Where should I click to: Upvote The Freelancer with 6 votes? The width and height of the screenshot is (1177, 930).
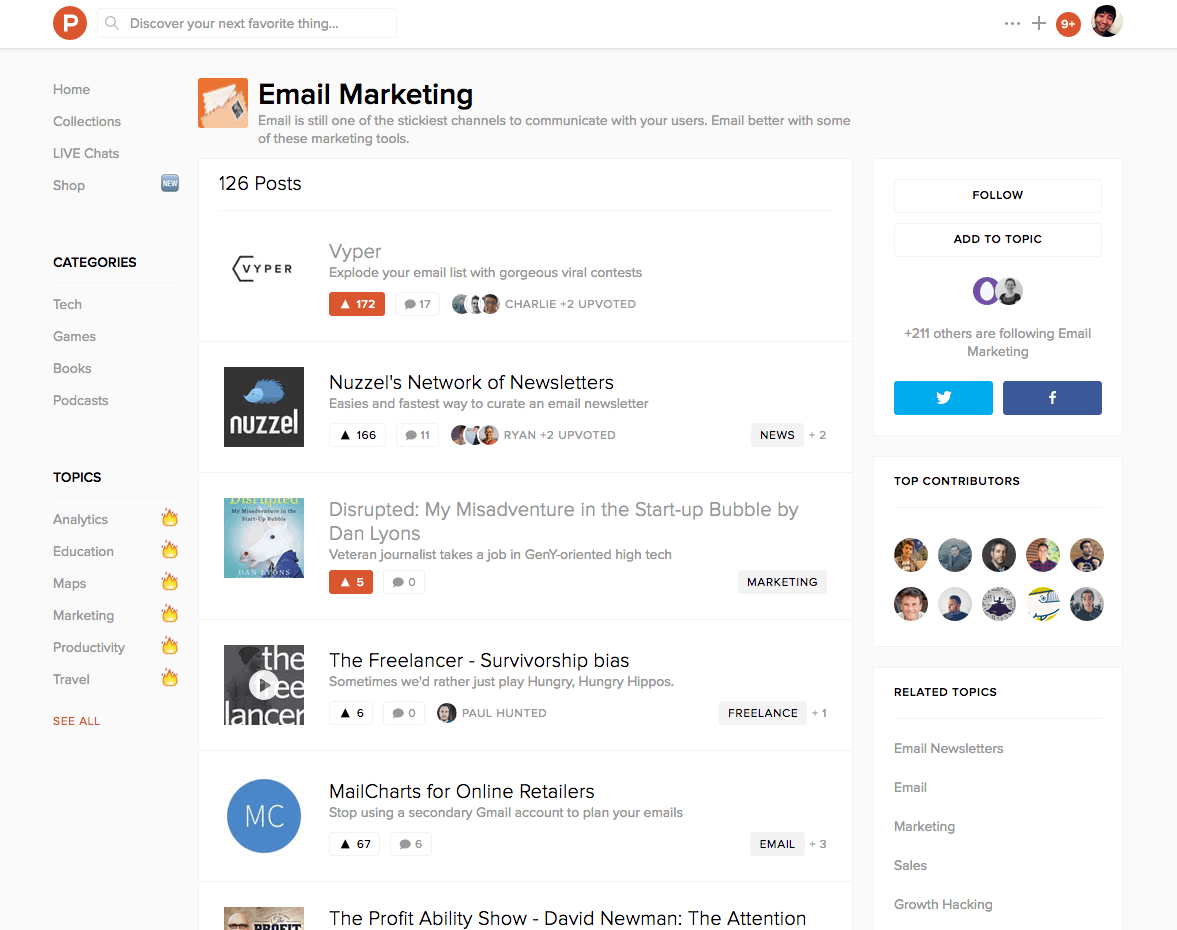pyautogui.click(x=351, y=713)
